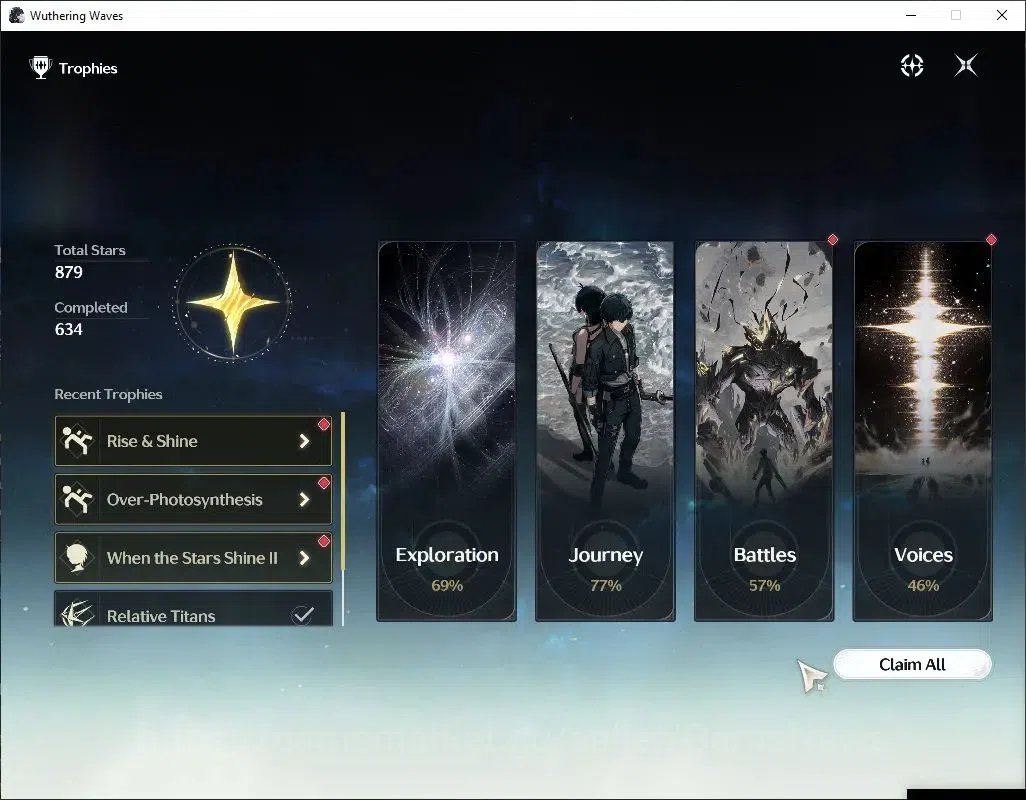The height and width of the screenshot is (800, 1026).
Task: Click the Battles card monster artwork
Action: pos(764,373)
